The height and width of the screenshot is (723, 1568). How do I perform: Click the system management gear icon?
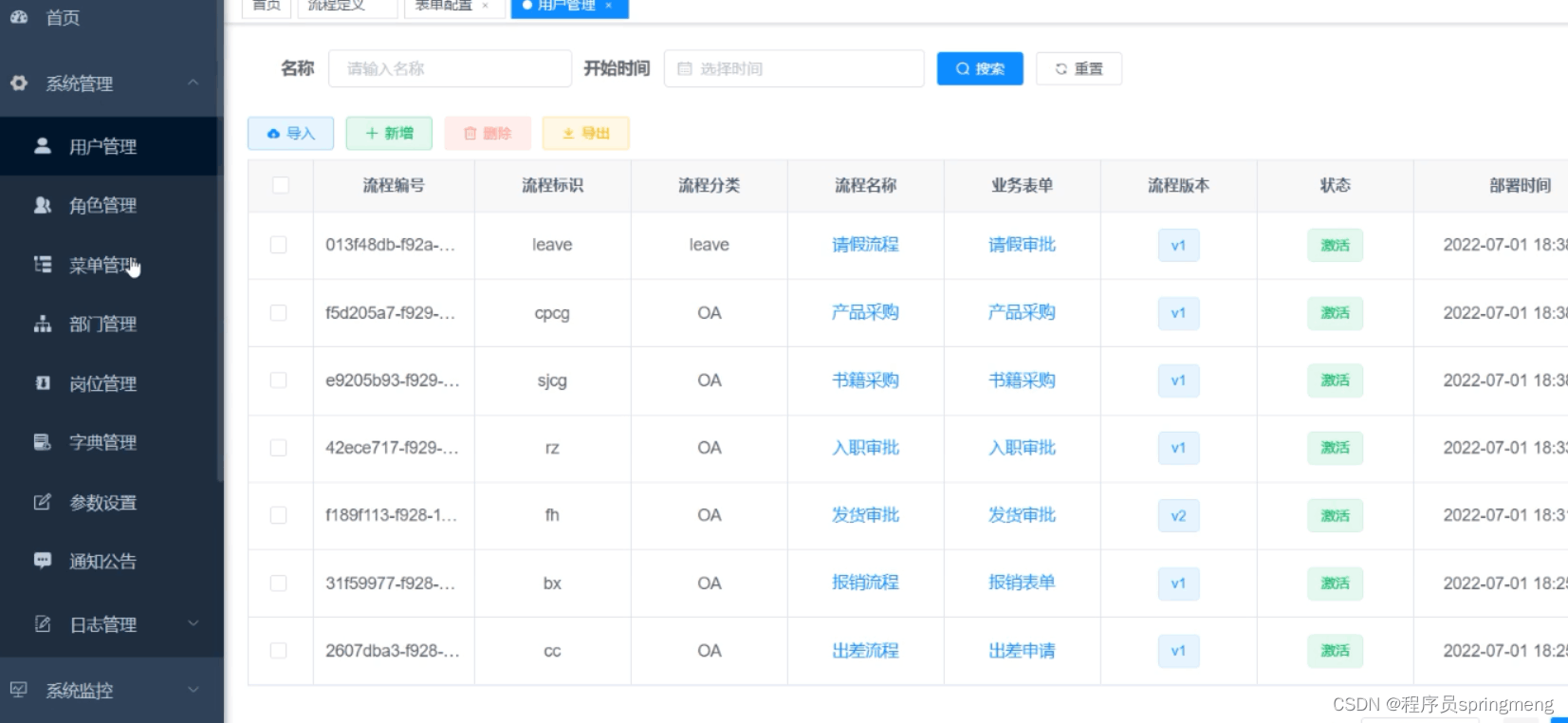(x=18, y=83)
